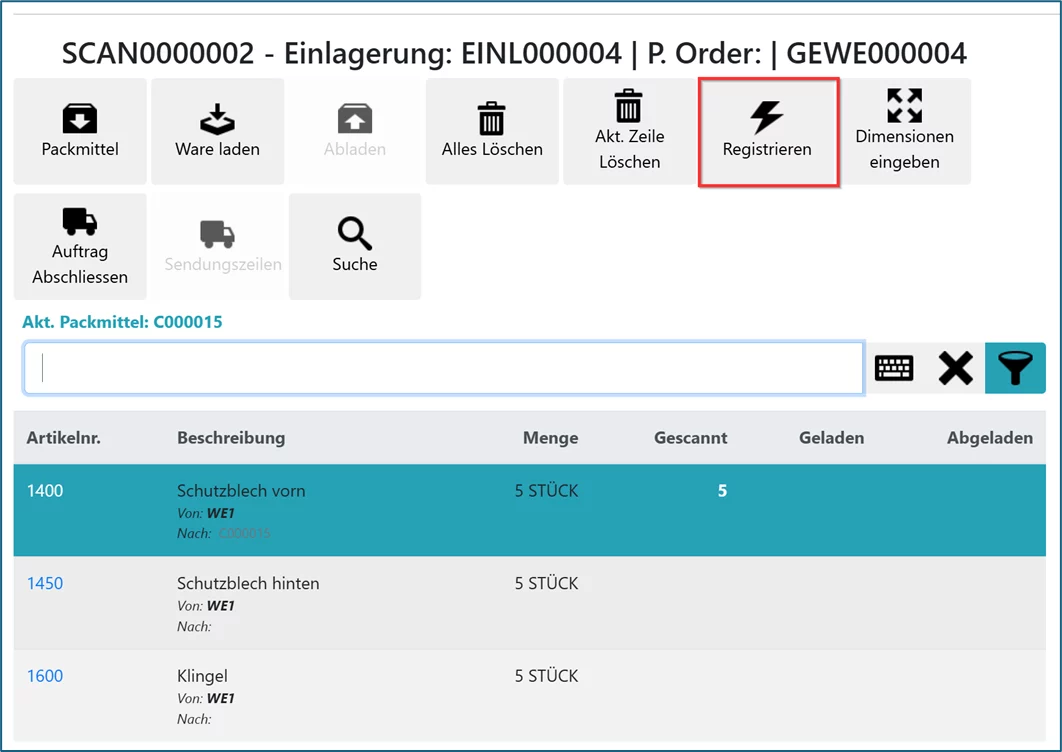The width and height of the screenshot is (1062, 752).
Task: Click the Menge column header
Action: [550, 438]
